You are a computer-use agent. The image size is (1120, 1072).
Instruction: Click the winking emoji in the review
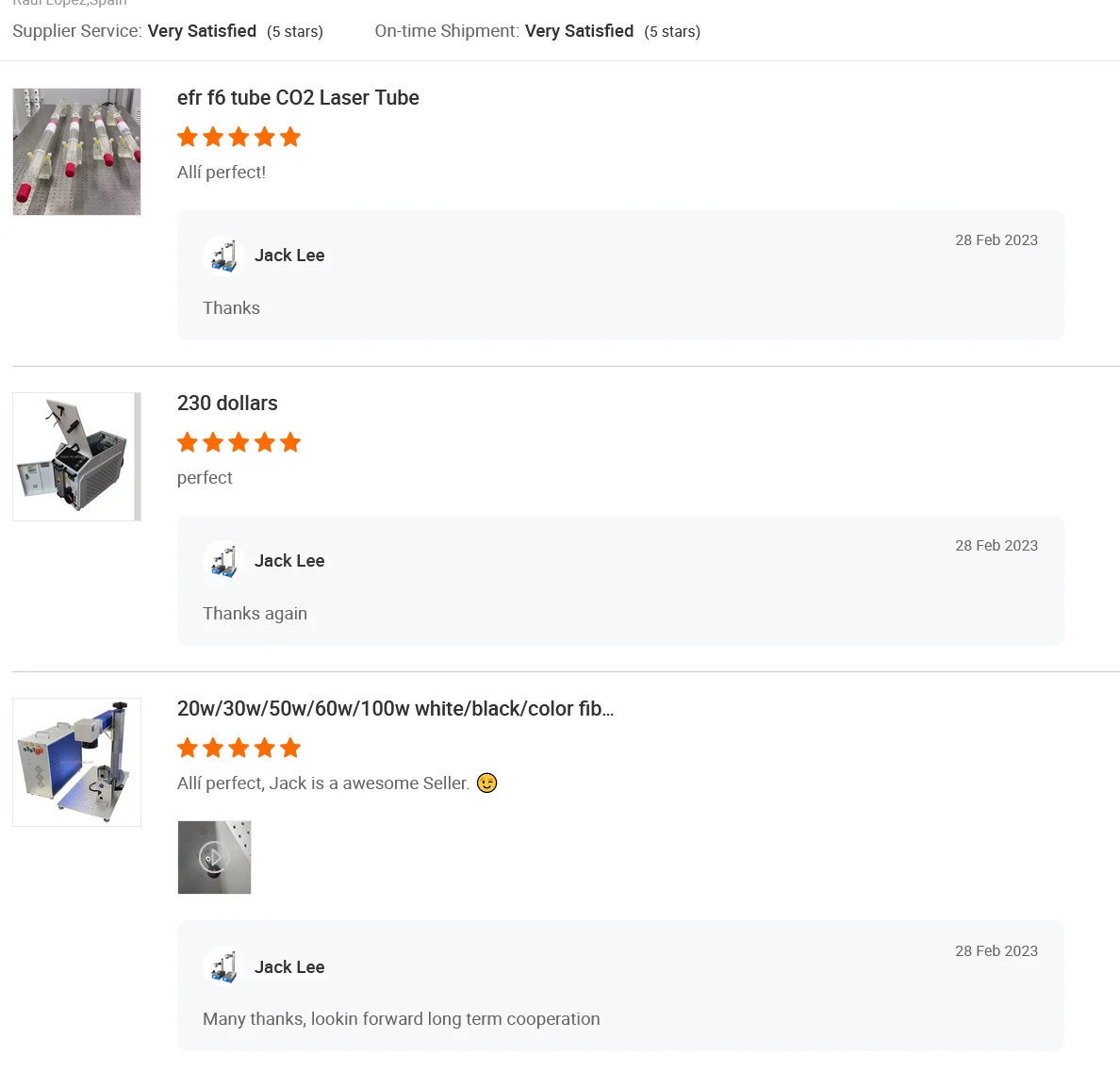pos(486,783)
